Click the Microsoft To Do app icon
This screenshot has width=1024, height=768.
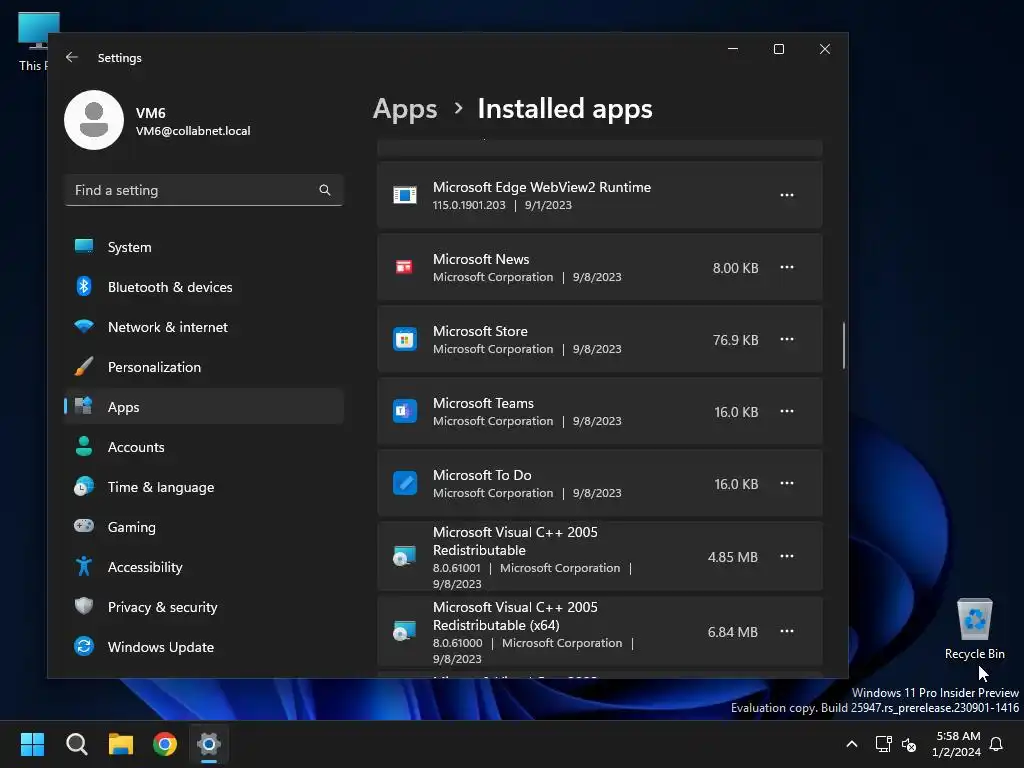[405, 483]
